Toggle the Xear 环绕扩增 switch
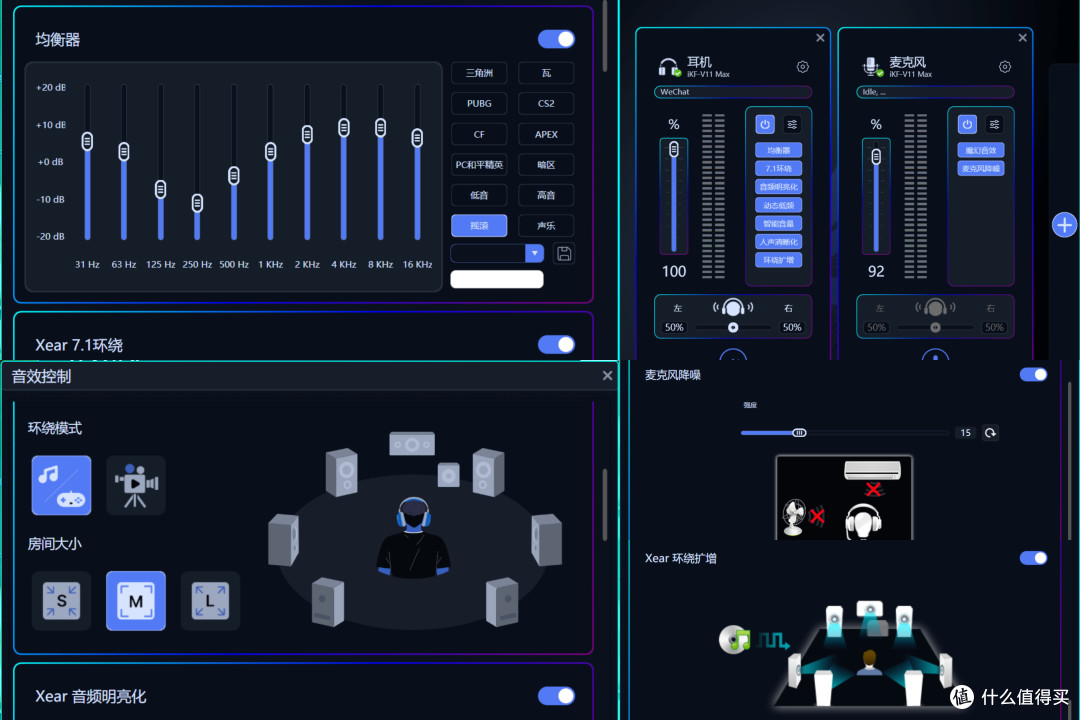This screenshot has width=1080, height=720. pyautogui.click(x=1033, y=557)
